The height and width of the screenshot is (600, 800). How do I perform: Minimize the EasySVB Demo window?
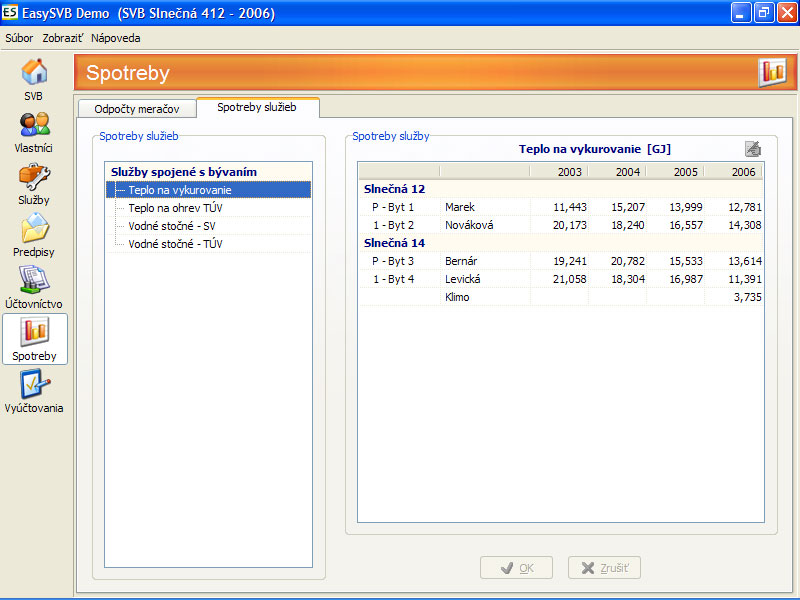tap(740, 13)
